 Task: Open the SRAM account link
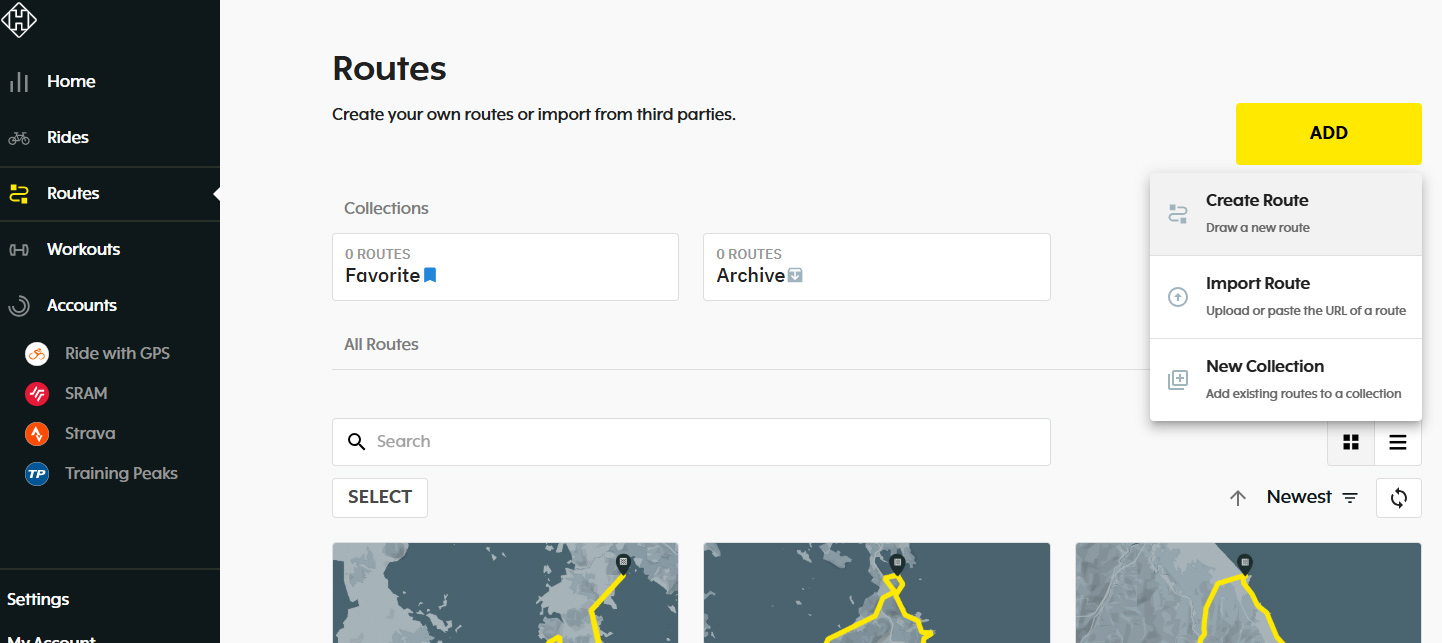coord(86,393)
